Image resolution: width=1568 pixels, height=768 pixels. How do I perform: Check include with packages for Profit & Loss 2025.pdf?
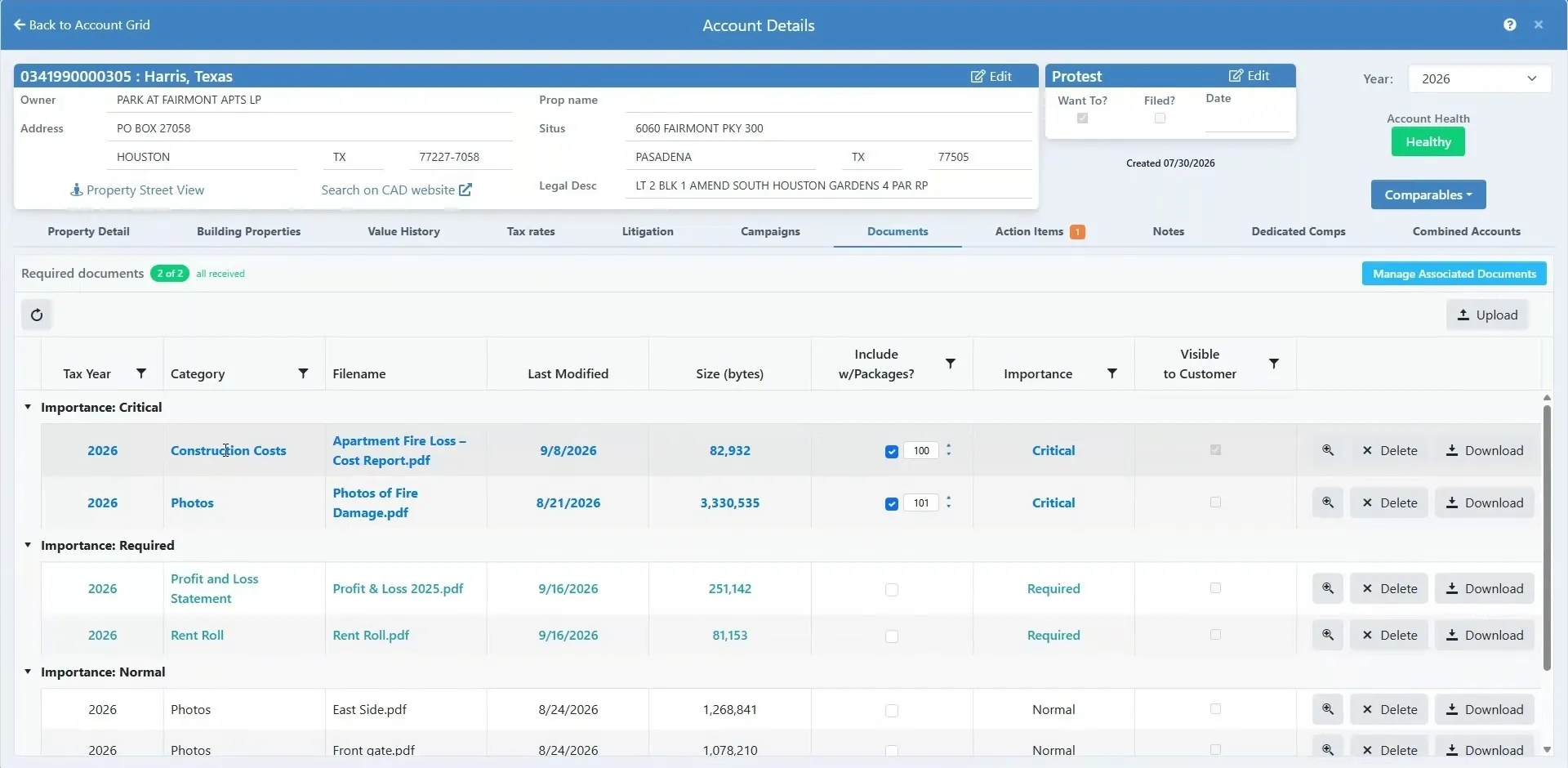coord(892,589)
